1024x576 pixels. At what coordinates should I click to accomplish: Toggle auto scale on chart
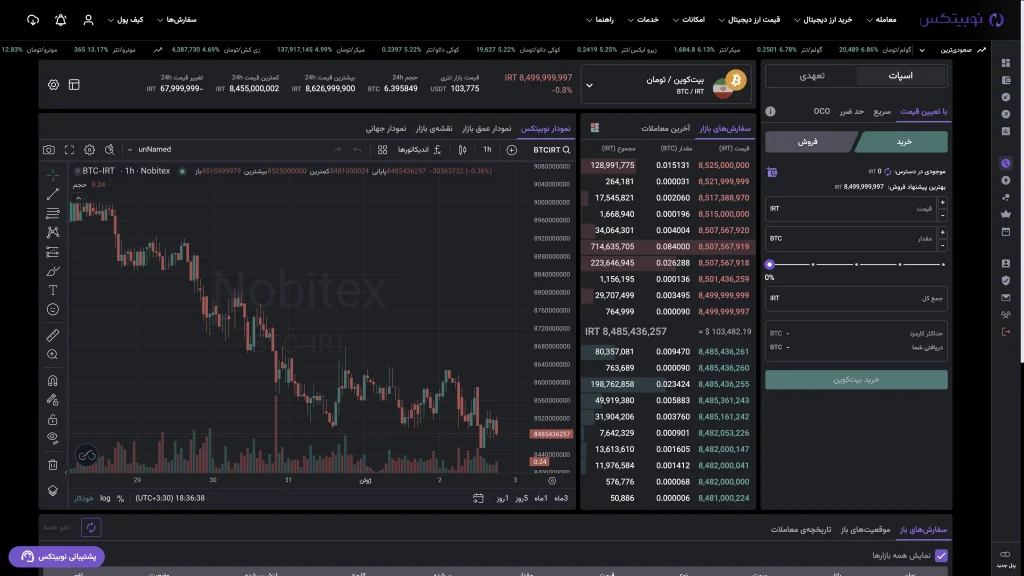point(84,498)
